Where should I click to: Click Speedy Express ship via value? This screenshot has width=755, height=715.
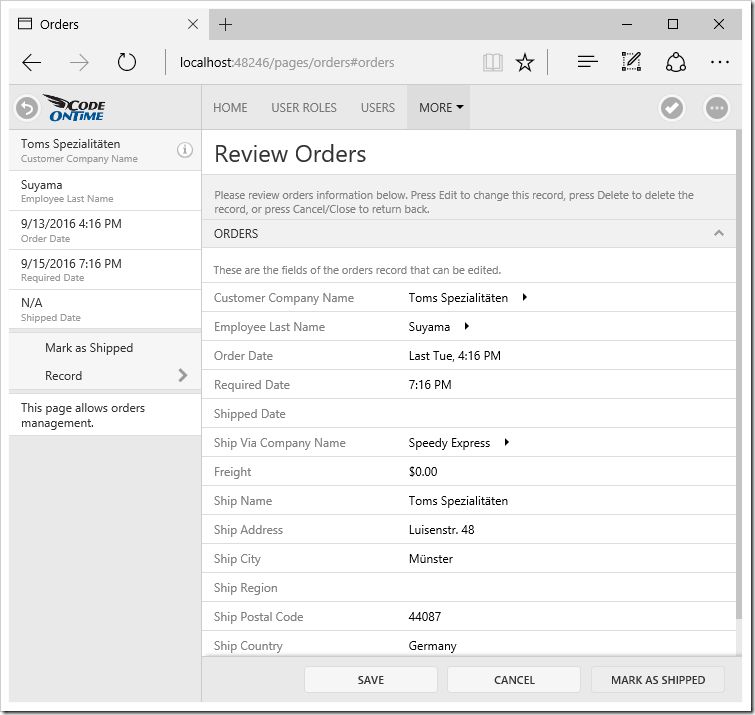(449, 442)
